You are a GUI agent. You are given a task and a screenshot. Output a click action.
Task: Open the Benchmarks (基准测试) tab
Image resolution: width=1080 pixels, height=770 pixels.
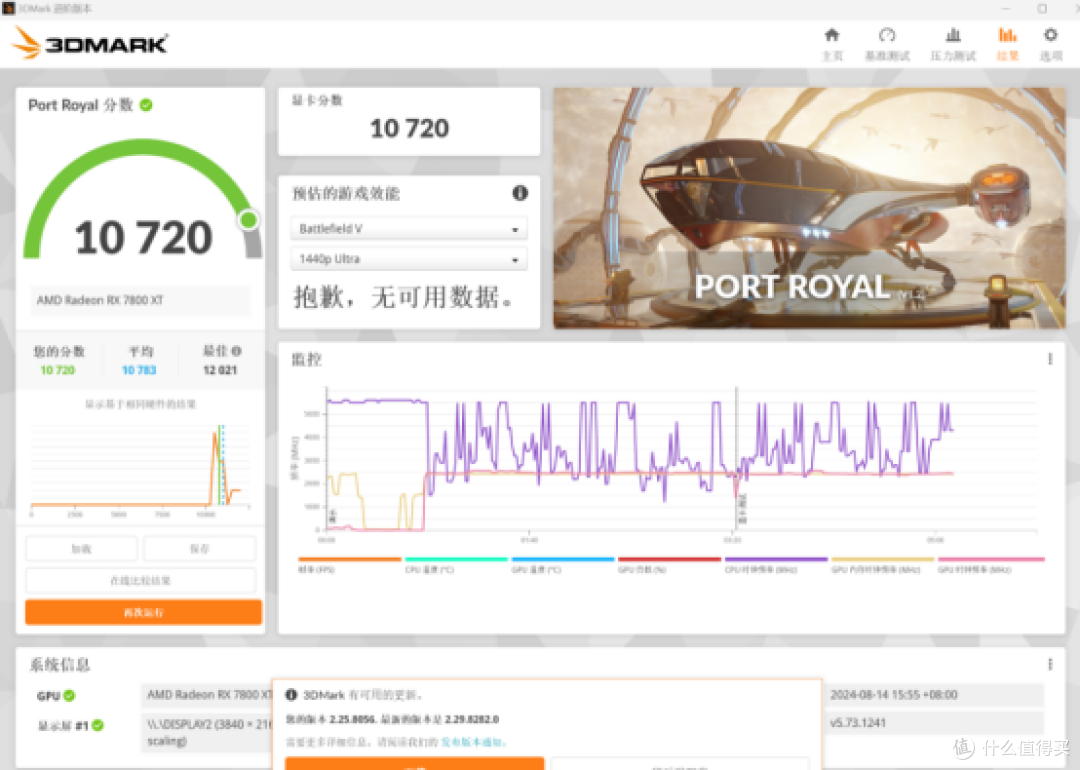(887, 44)
